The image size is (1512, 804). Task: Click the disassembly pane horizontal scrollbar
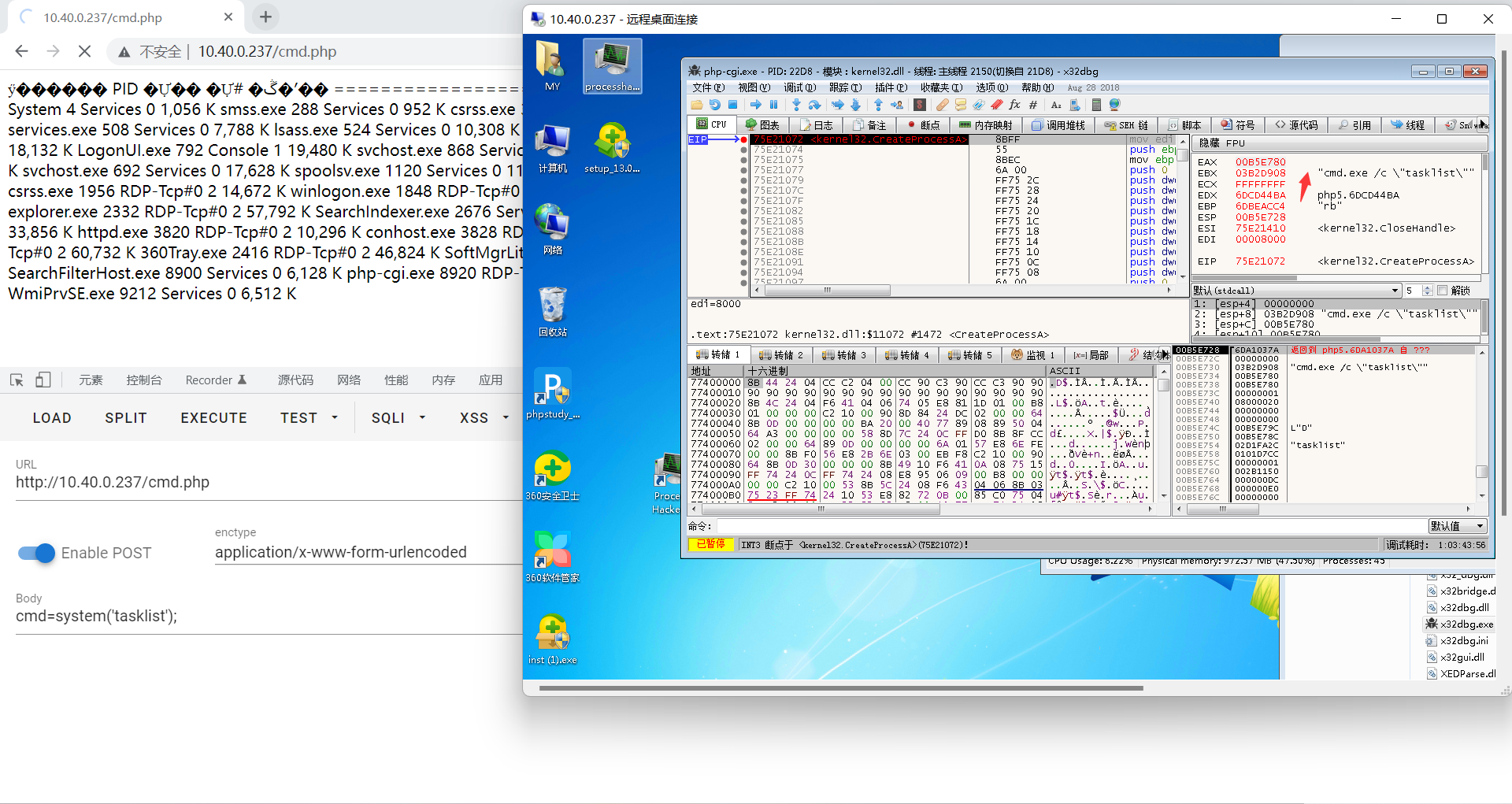tap(827, 291)
